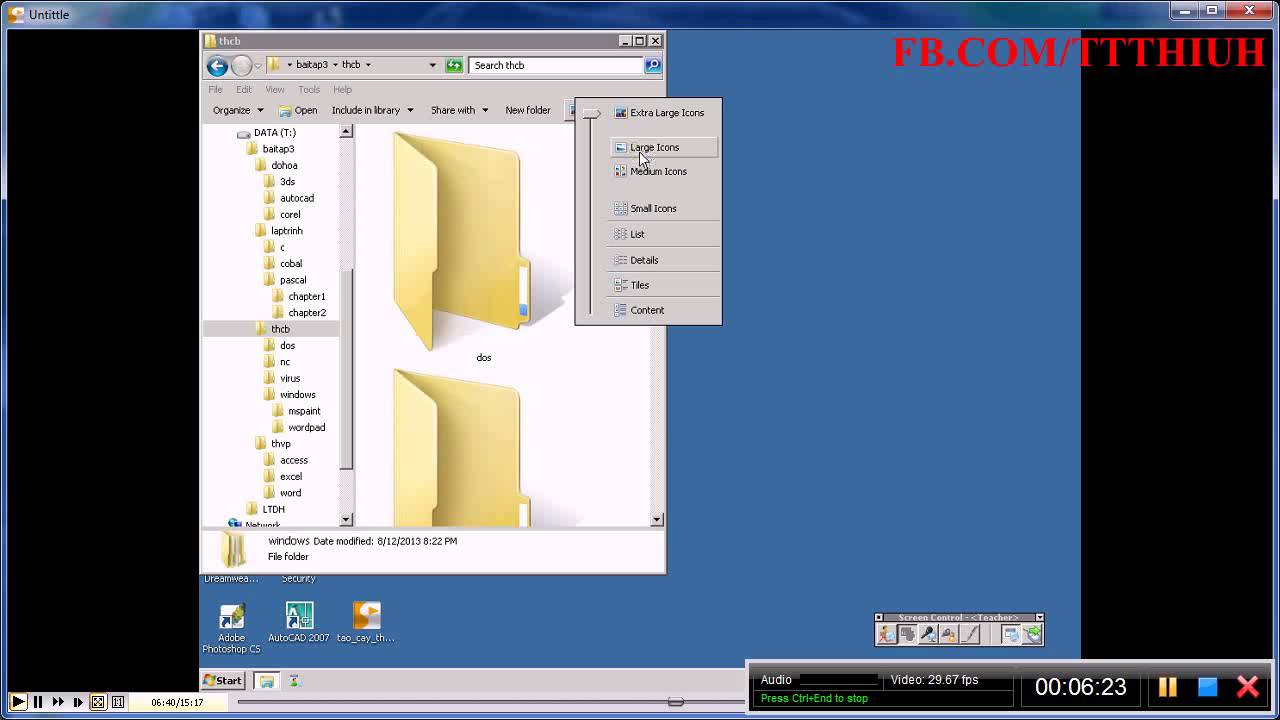Click the green refresh button by address bar
This screenshot has width=1280, height=720.
[x=454, y=65]
